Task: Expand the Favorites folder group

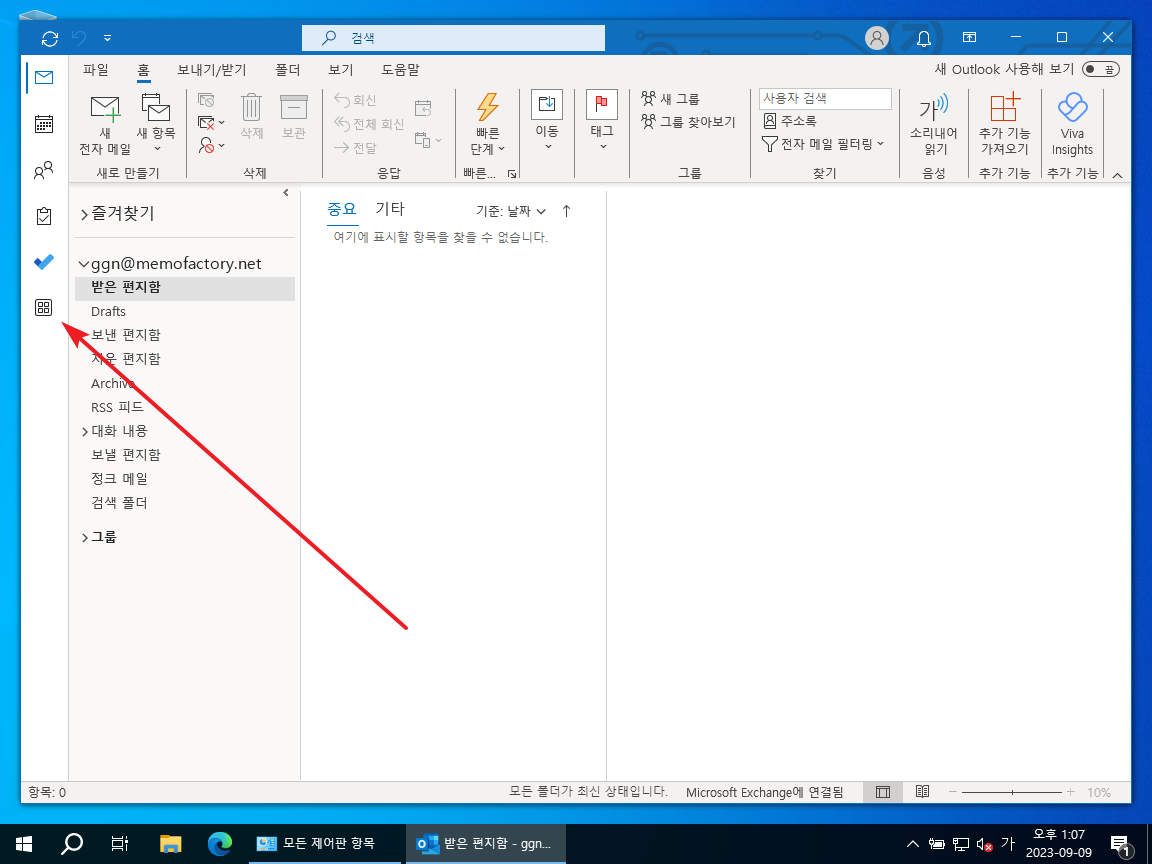Action: (85, 214)
